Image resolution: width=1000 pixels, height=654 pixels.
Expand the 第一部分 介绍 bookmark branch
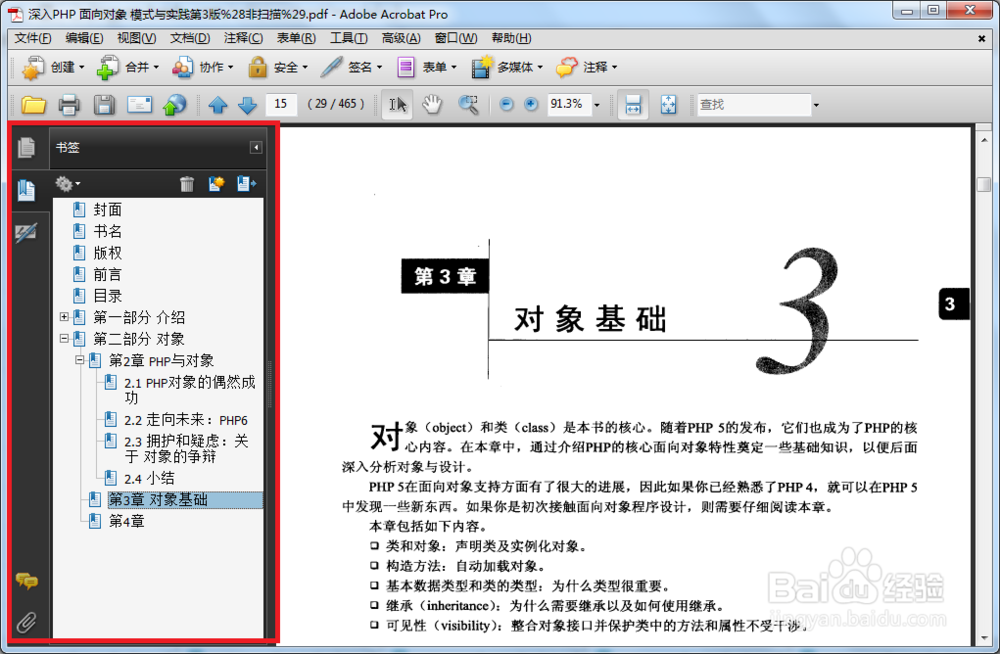[x=63, y=316]
